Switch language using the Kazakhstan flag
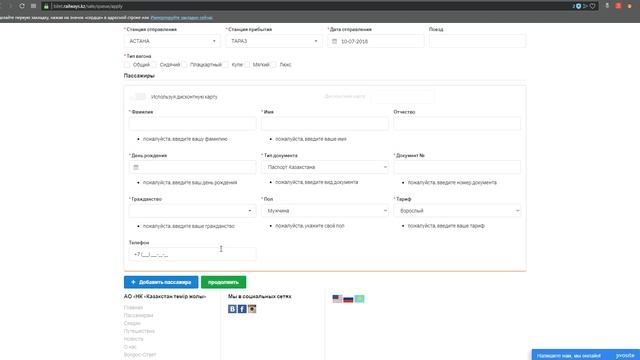Image resolution: width=640 pixels, height=360 pixels. click(x=359, y=299)
